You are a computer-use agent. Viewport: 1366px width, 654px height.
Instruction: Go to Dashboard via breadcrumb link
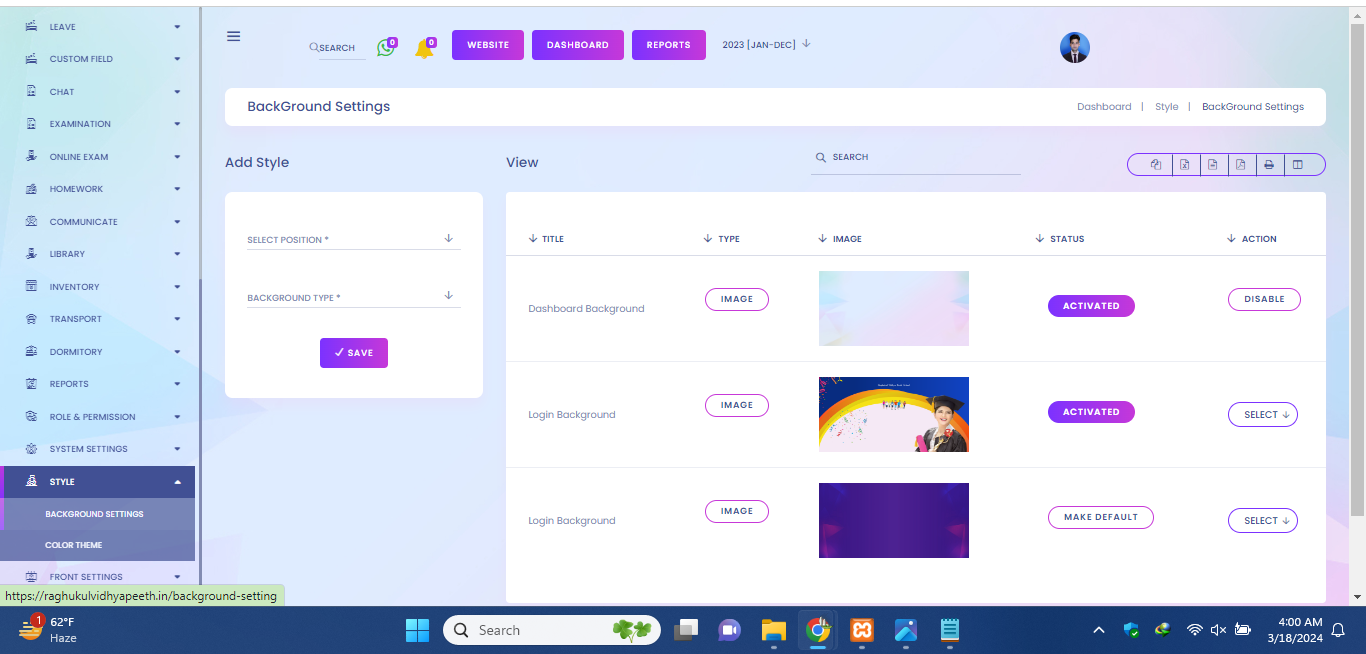pyautogui.click(x=1104, y=107)
